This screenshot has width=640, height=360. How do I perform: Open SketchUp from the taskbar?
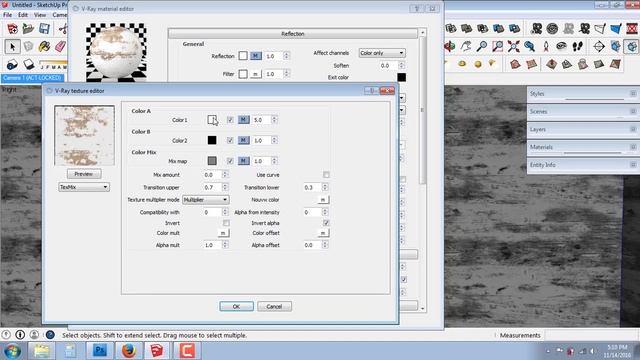tap(157, 351)
